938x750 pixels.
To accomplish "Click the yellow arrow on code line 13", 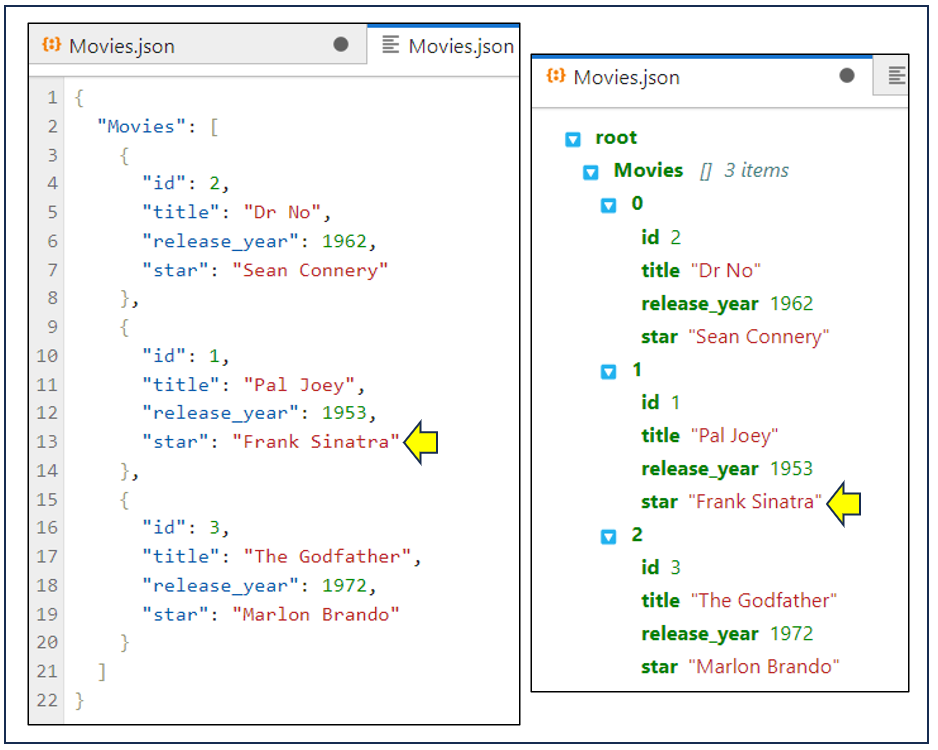I will point(421,442).
